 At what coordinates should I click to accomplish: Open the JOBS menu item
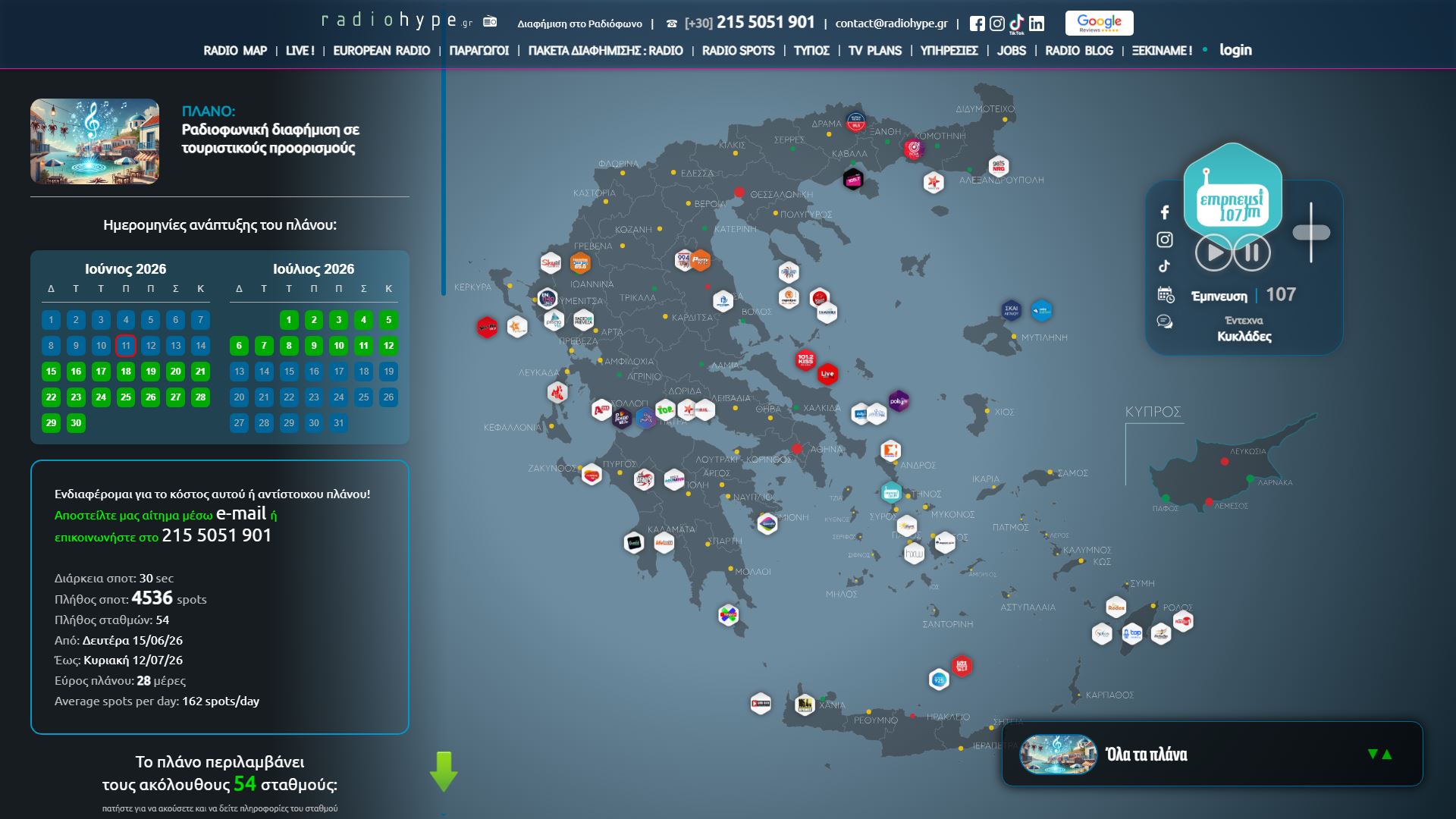click(1012, 51)
